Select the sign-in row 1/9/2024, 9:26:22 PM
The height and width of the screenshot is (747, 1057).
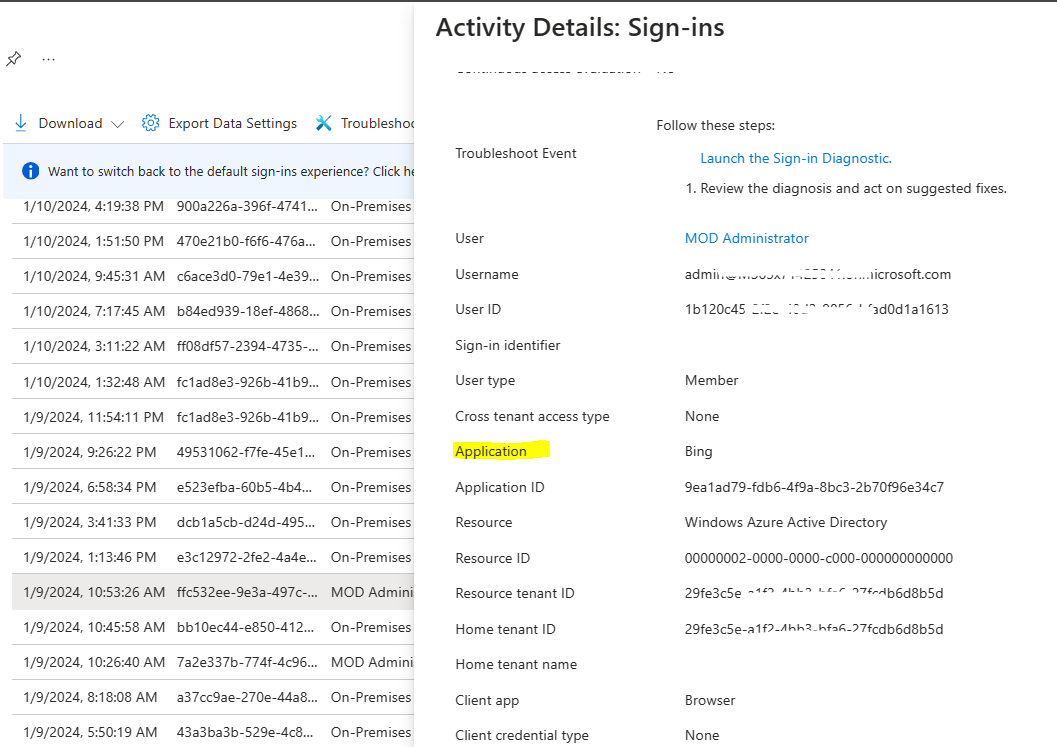tap(212, 452)
